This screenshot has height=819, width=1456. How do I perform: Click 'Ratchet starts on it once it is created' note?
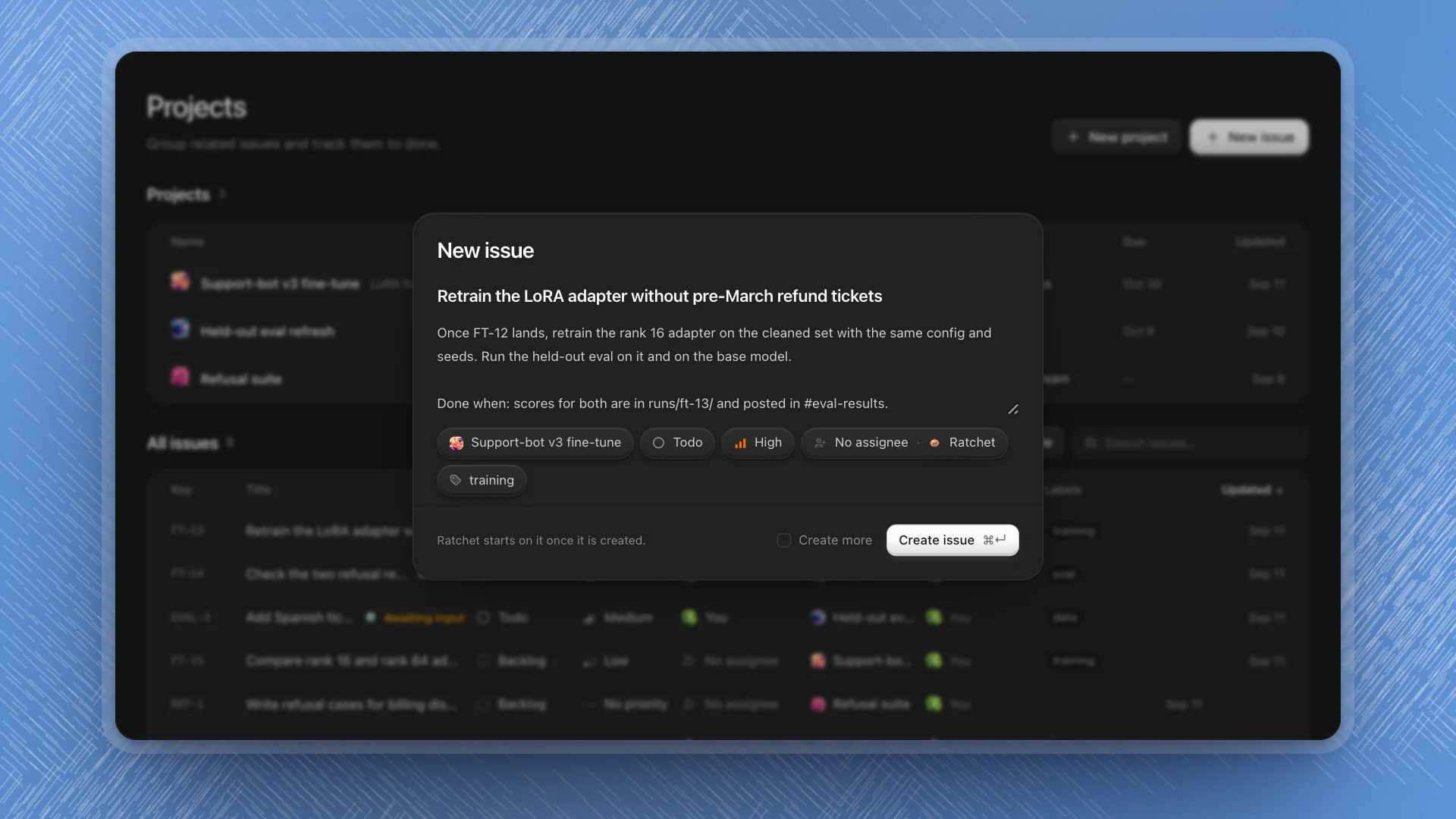click(x=541, y=541)
